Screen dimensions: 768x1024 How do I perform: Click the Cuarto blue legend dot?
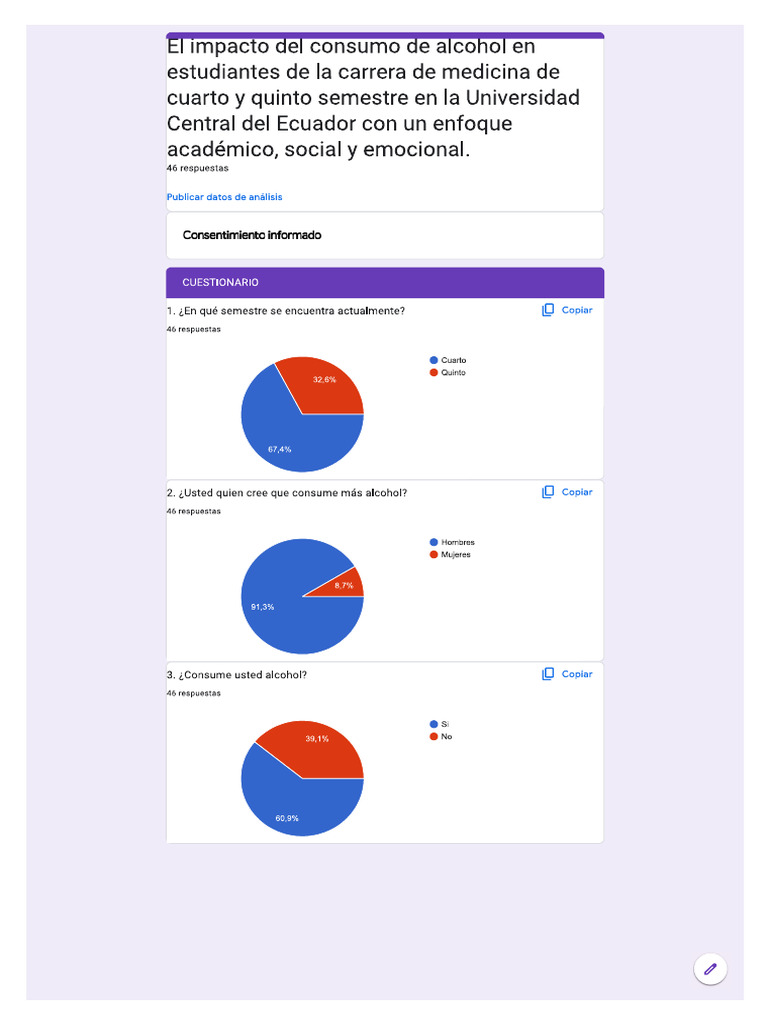pyautogui.click(x=434, y=360)
